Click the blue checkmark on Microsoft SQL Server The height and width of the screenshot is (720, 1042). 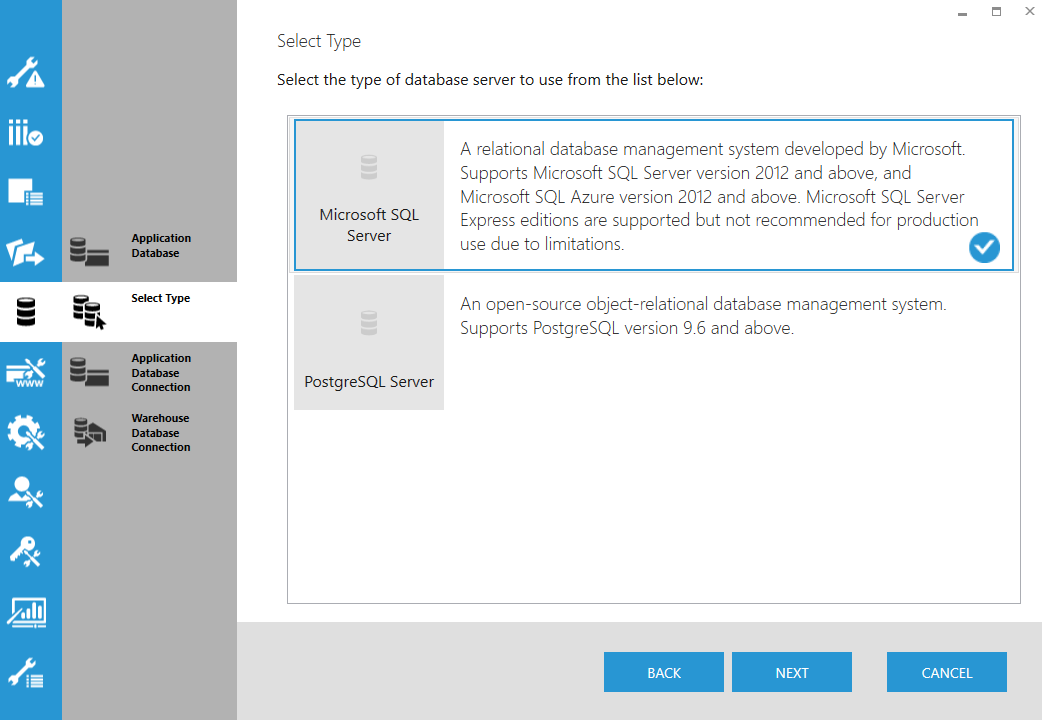point(984,247)
